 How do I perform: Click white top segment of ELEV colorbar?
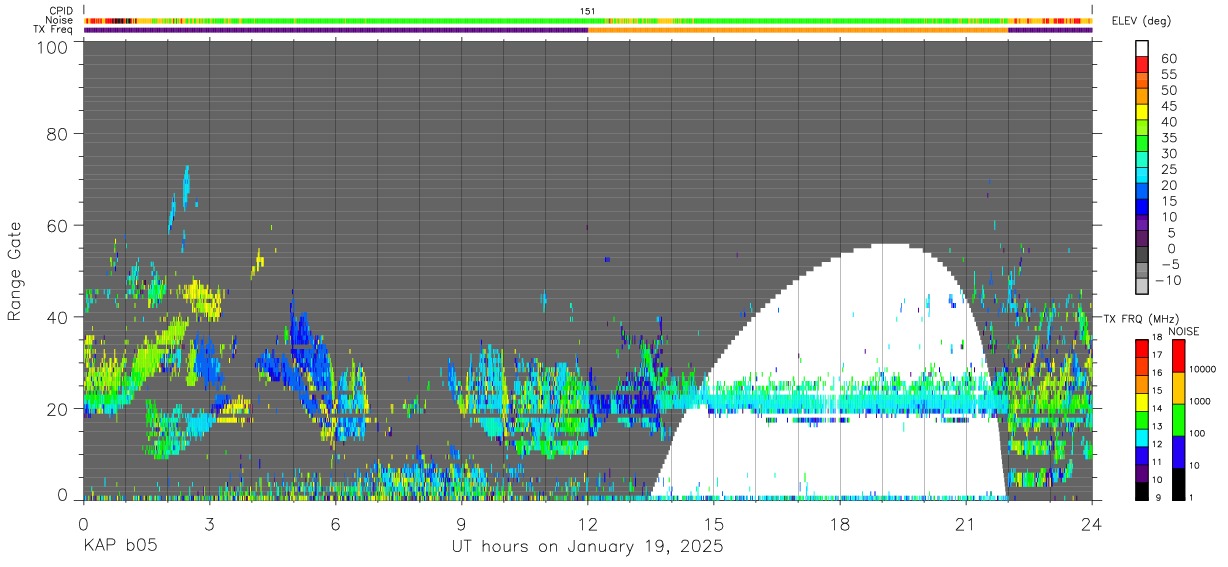[1142, 48]
